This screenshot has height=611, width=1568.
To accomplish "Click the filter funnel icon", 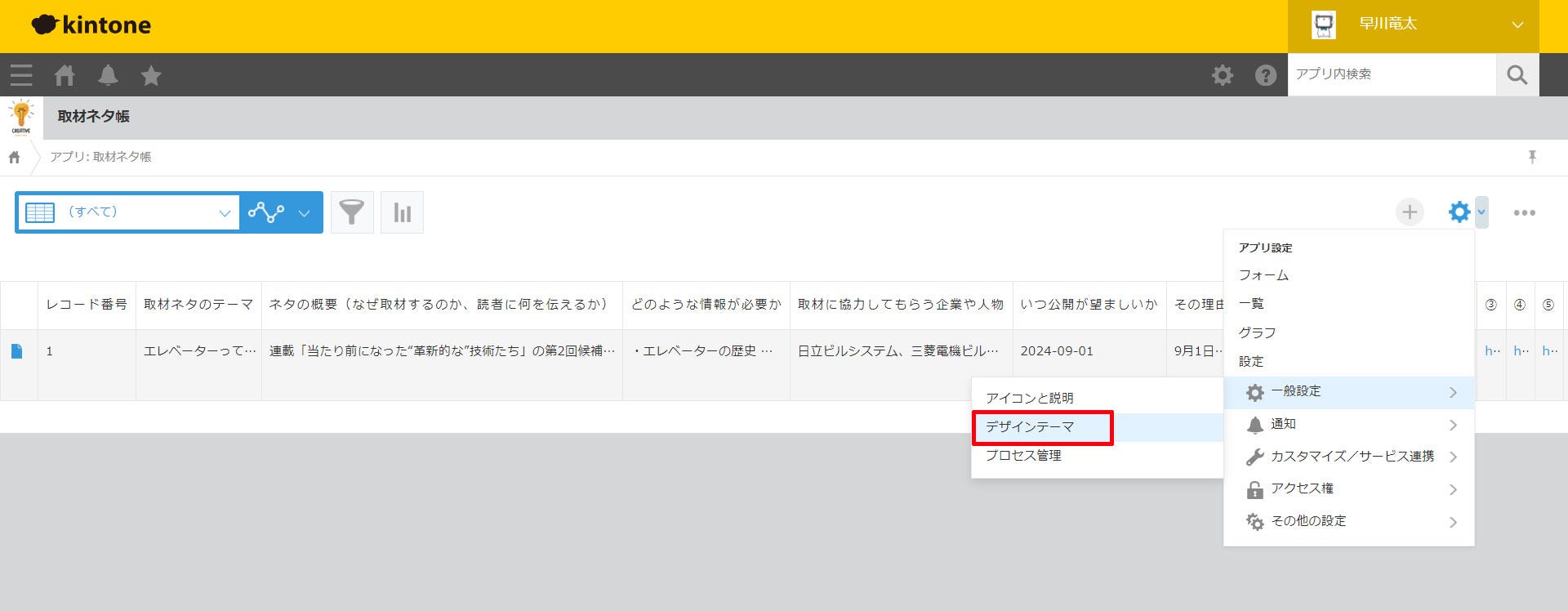I will 352,212.
